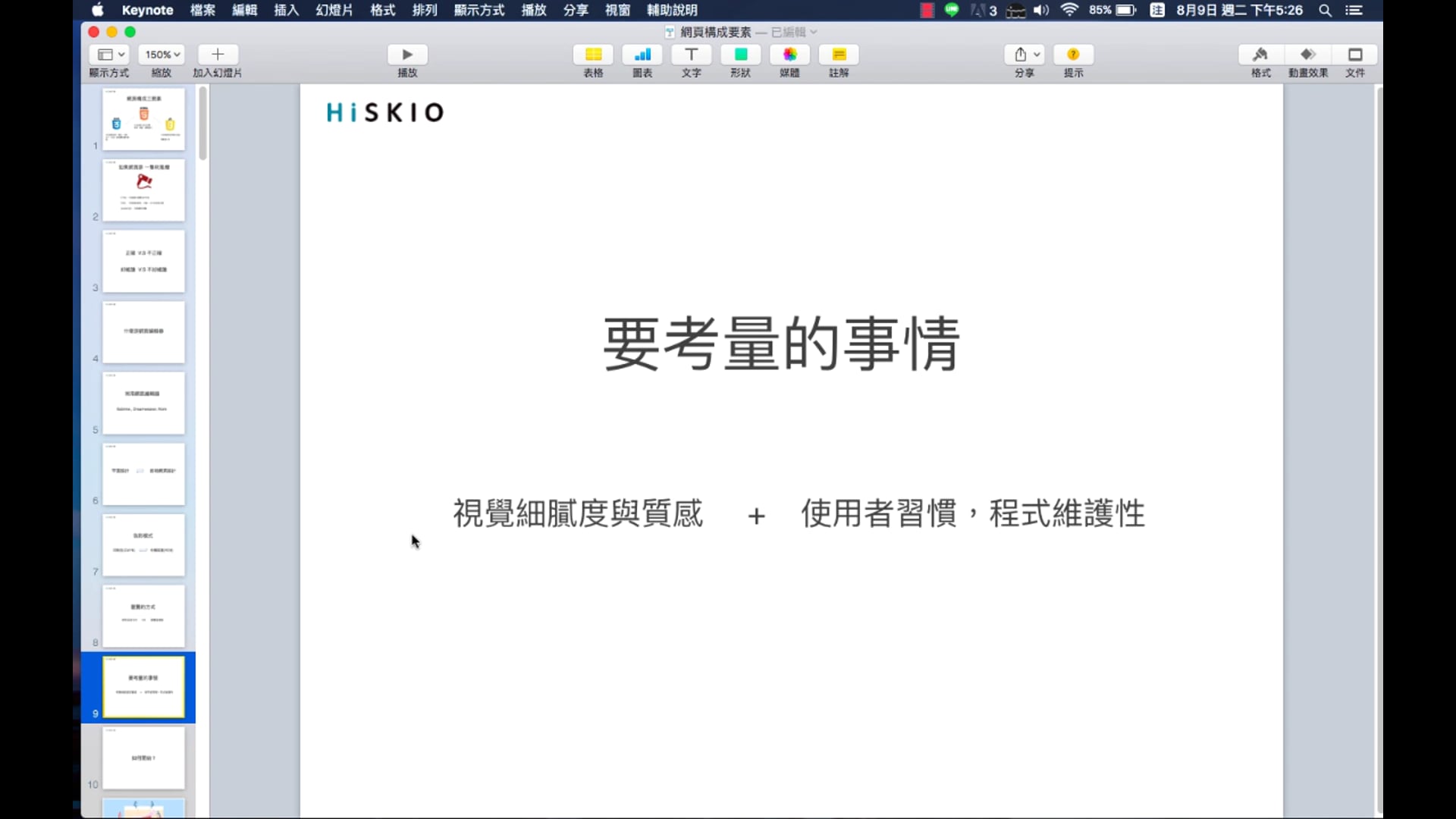
Task: Add a comment with the 註解 tool
Action: coord(839,61)
